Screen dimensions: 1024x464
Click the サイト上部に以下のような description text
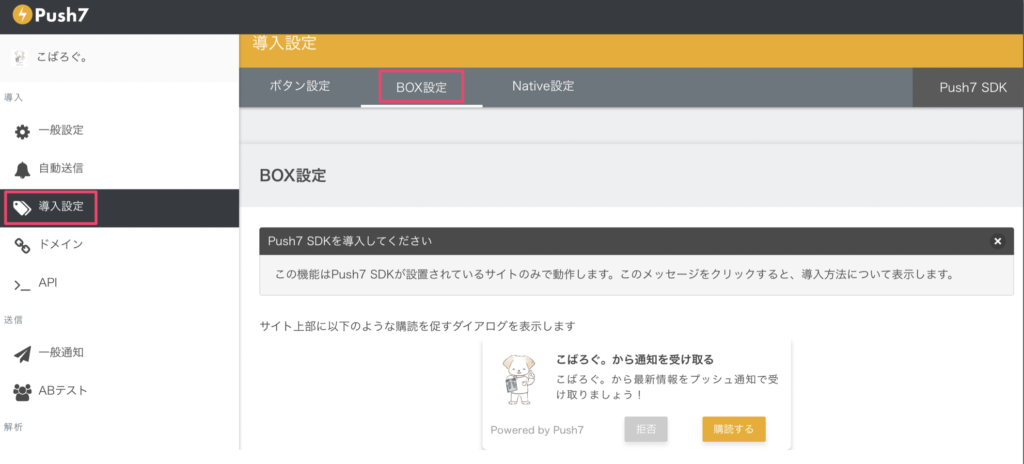point(417,325)
